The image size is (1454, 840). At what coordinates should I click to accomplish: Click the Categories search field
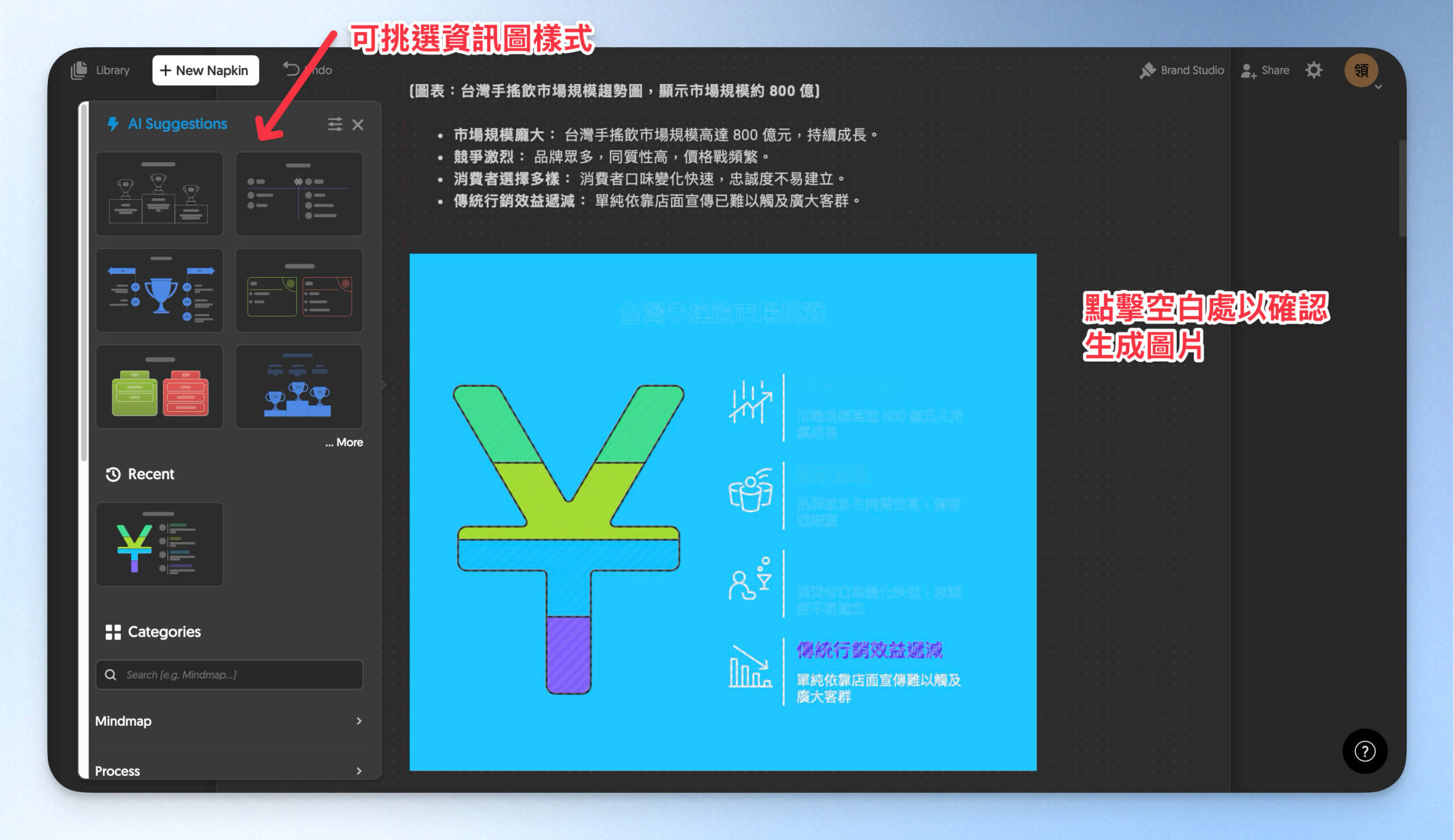pyautogui.click(x=229, y=674)
